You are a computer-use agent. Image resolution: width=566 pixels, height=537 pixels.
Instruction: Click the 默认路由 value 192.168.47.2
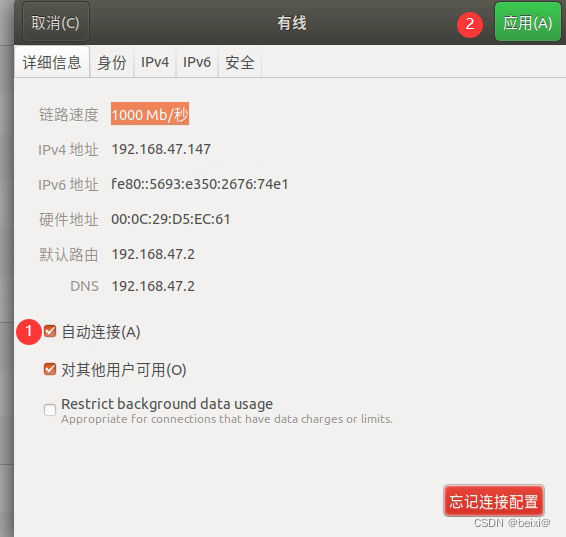click(x=153, y=254)
